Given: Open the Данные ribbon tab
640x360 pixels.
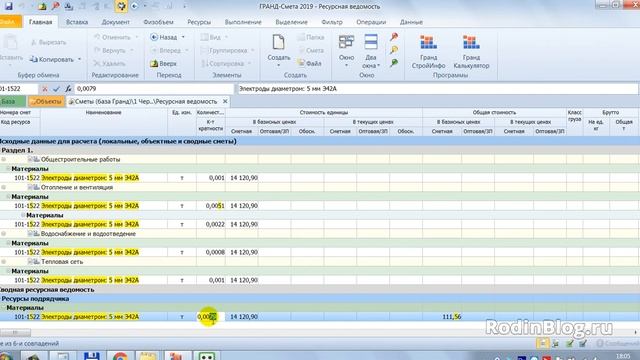Looking at the screenshot, I should [411, 22].
